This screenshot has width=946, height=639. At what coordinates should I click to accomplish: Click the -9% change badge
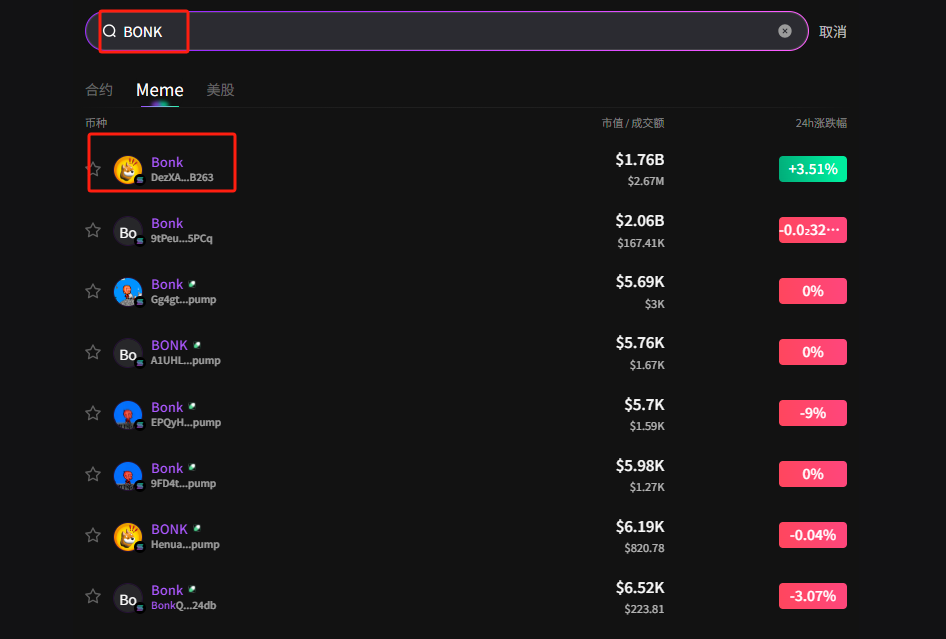pos(813,413)
